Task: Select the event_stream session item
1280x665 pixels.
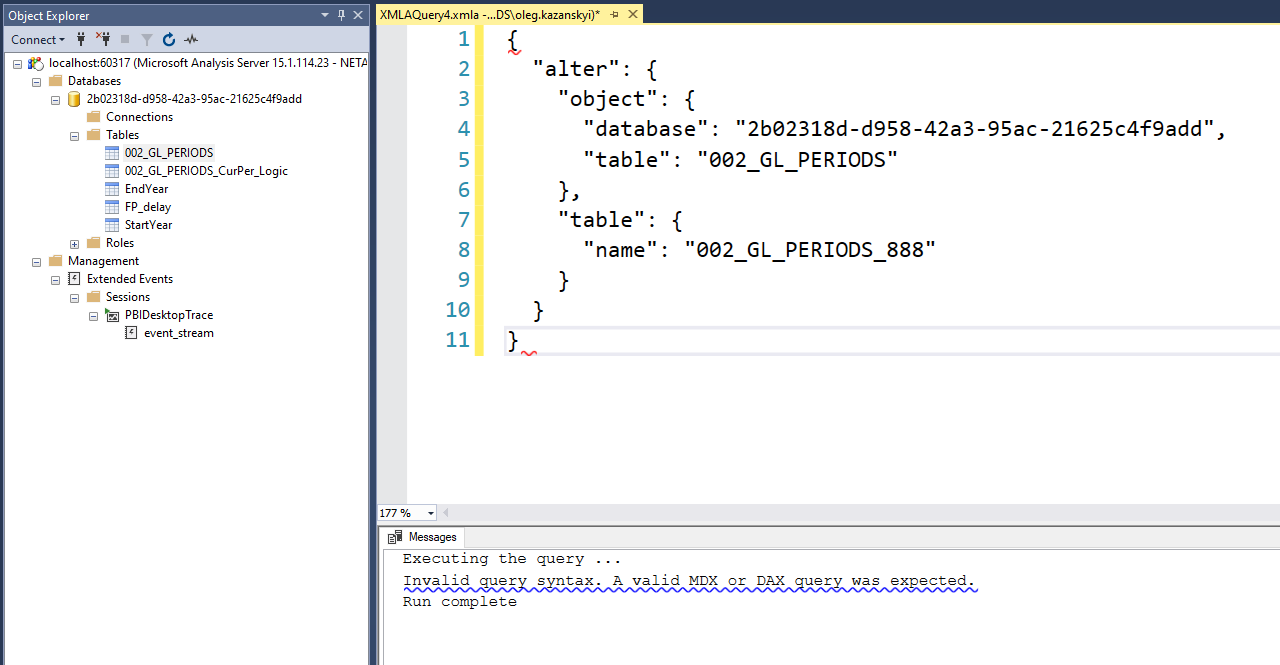Action: click(178, 332)
